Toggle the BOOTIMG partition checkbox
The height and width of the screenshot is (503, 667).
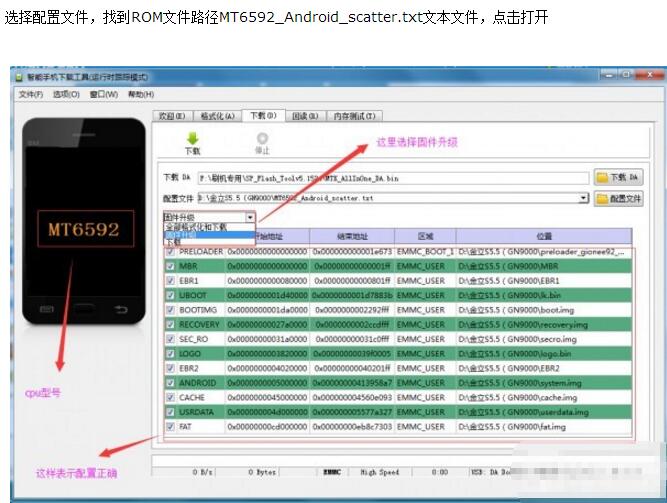171,309
